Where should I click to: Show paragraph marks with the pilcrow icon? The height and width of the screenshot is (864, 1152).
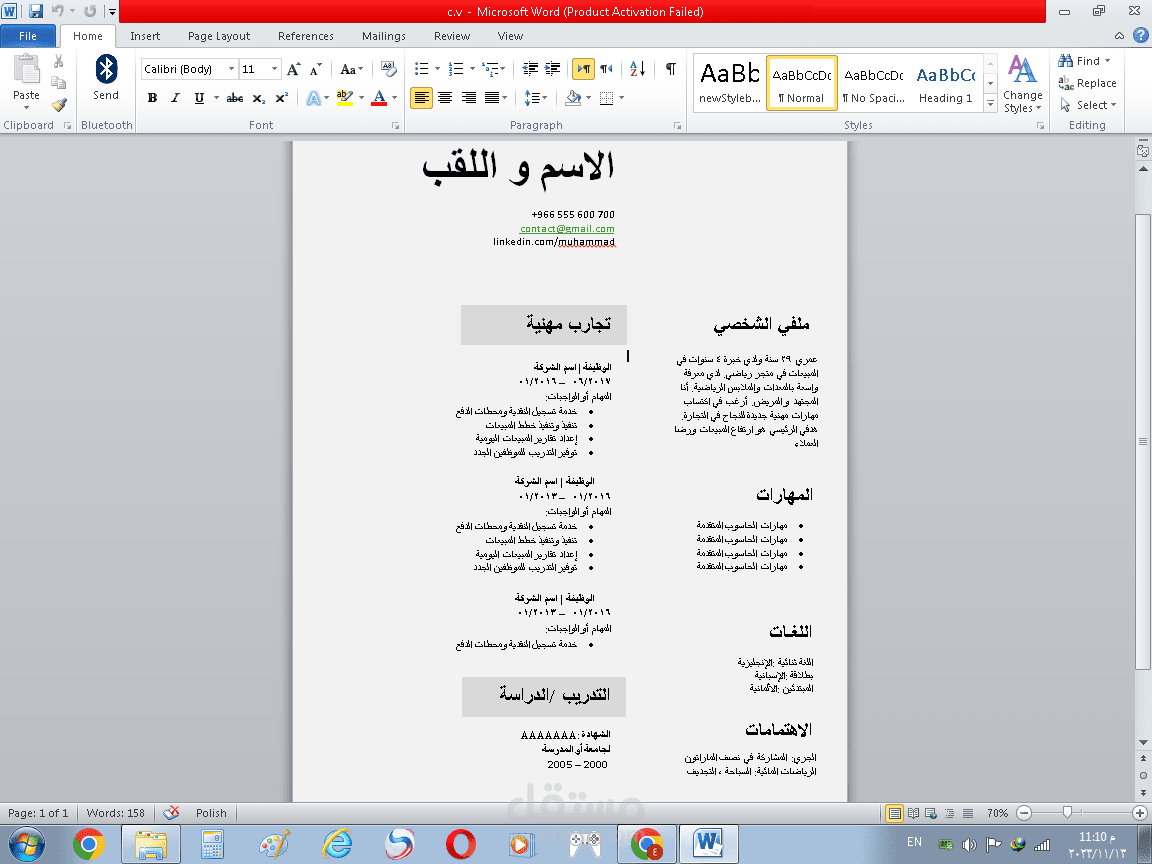coord(670,69)
